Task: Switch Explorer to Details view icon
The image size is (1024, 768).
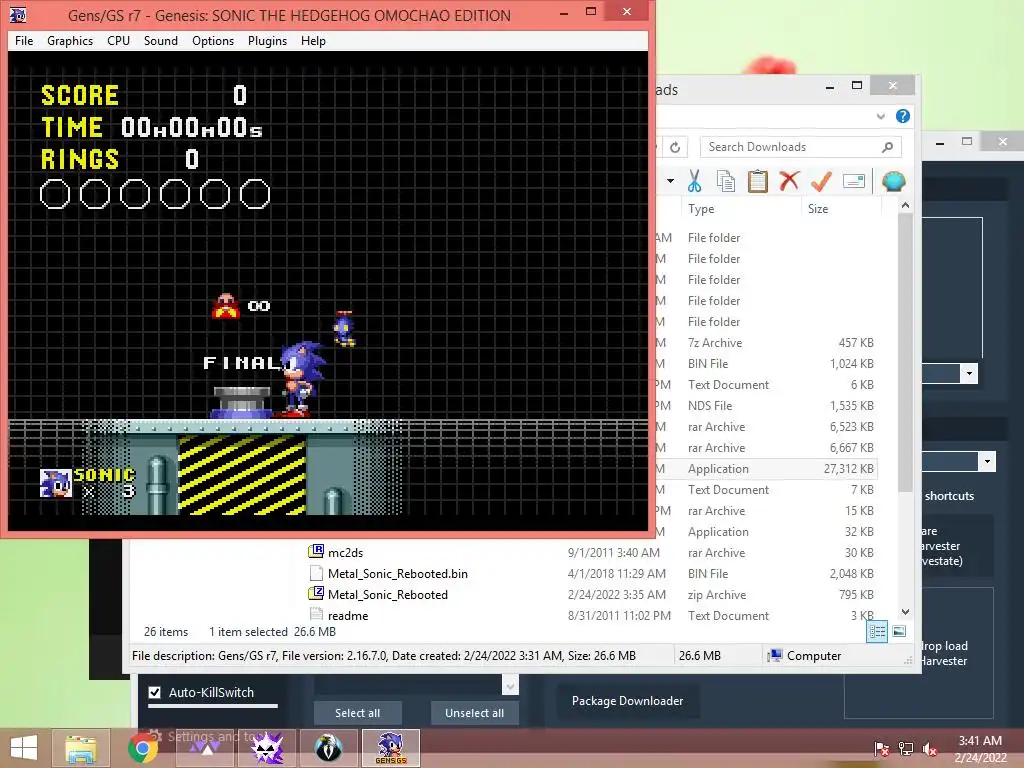Action: 877,631
